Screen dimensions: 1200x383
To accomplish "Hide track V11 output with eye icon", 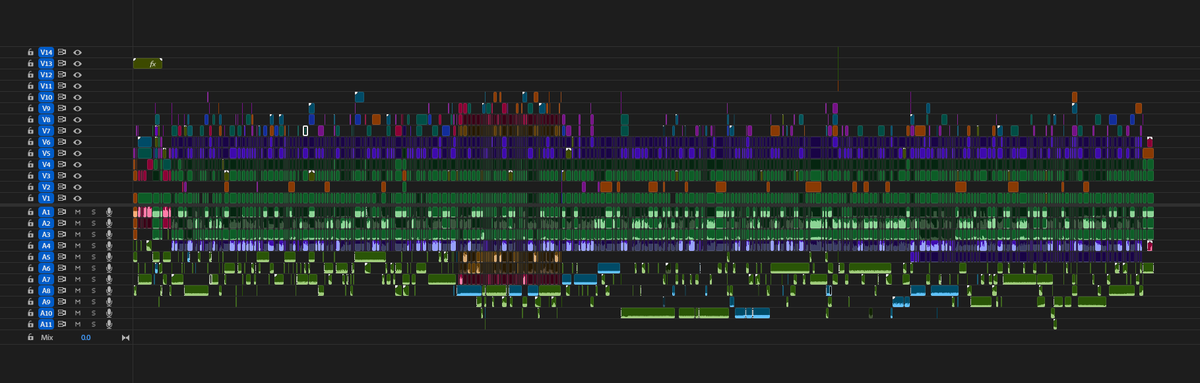I will [x=77, y=86].
